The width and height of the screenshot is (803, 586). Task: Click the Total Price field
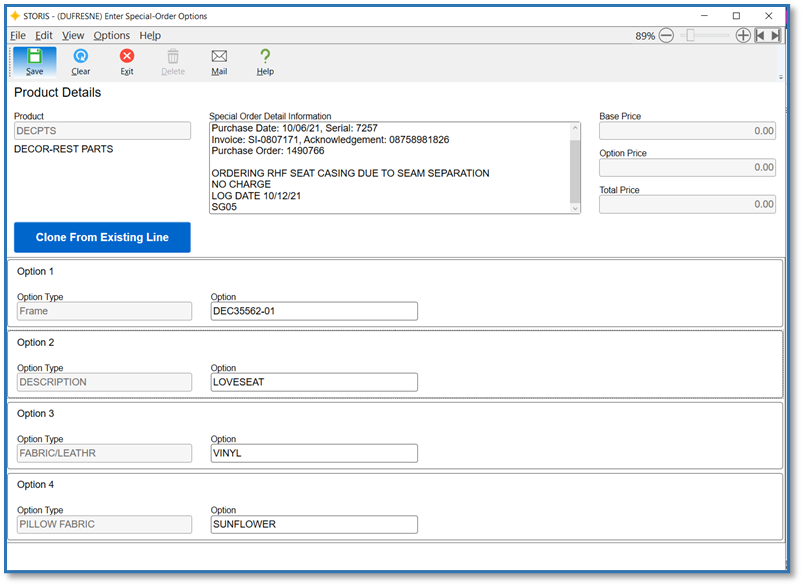coord(687,204)
